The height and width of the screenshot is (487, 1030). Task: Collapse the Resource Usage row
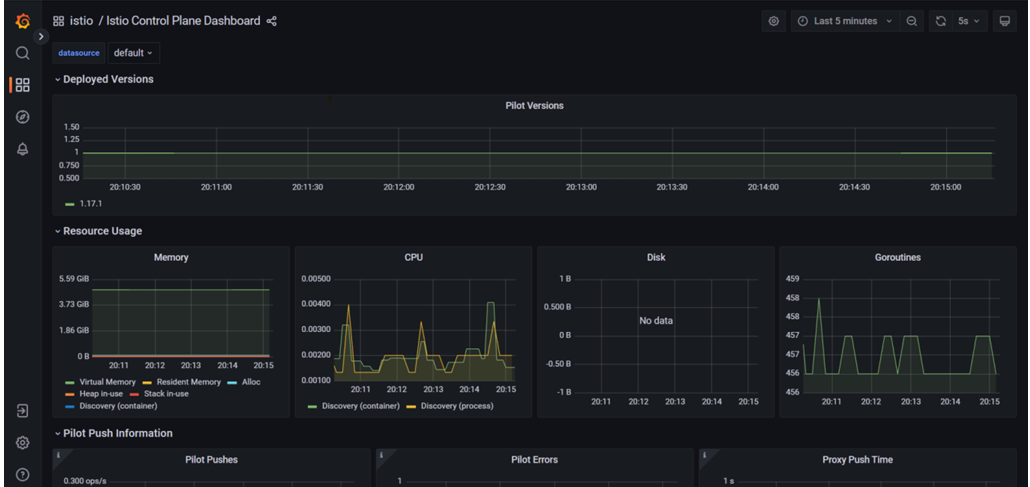click(99, 231)
